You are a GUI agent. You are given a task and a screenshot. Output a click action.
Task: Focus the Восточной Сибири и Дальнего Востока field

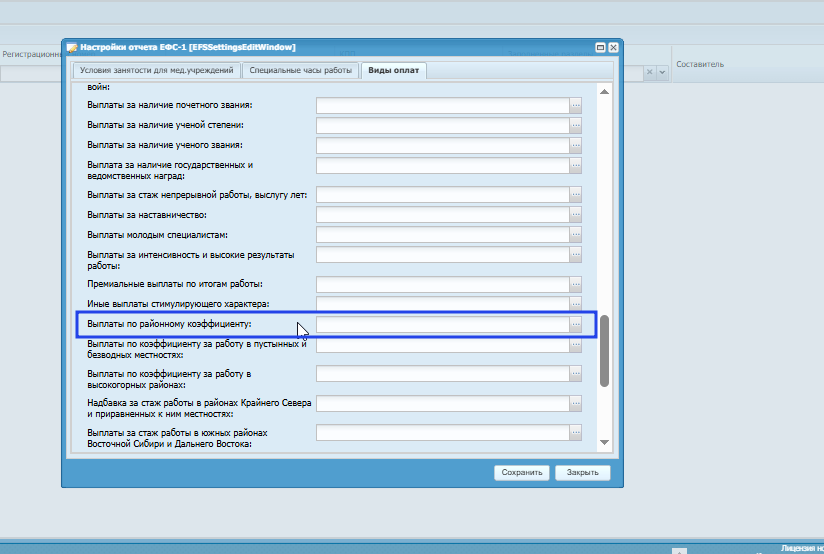[x=443, y=433]
